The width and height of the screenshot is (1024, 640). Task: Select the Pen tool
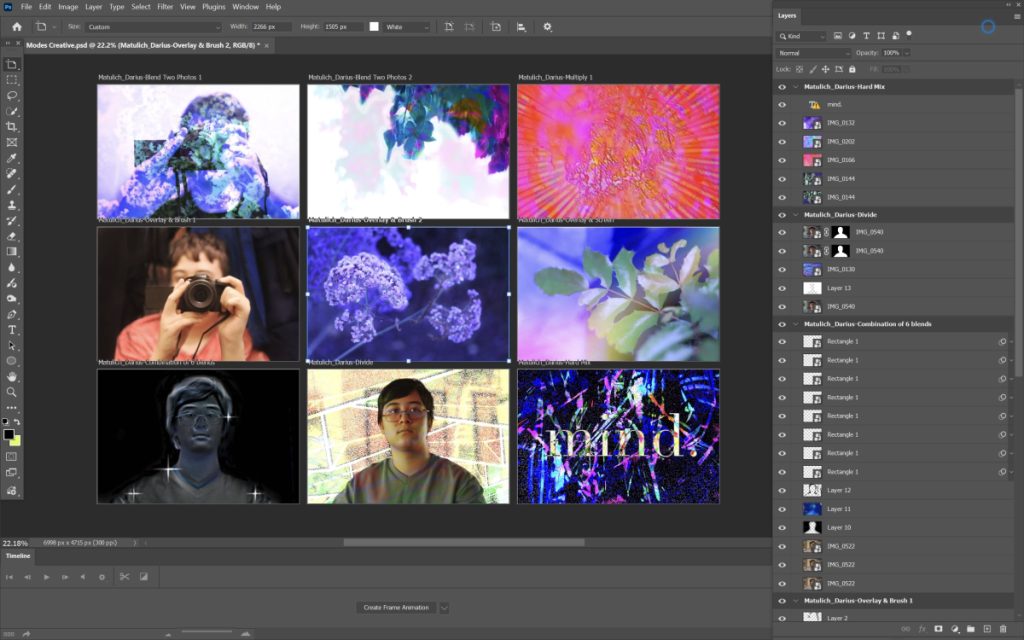coord(12,314)
